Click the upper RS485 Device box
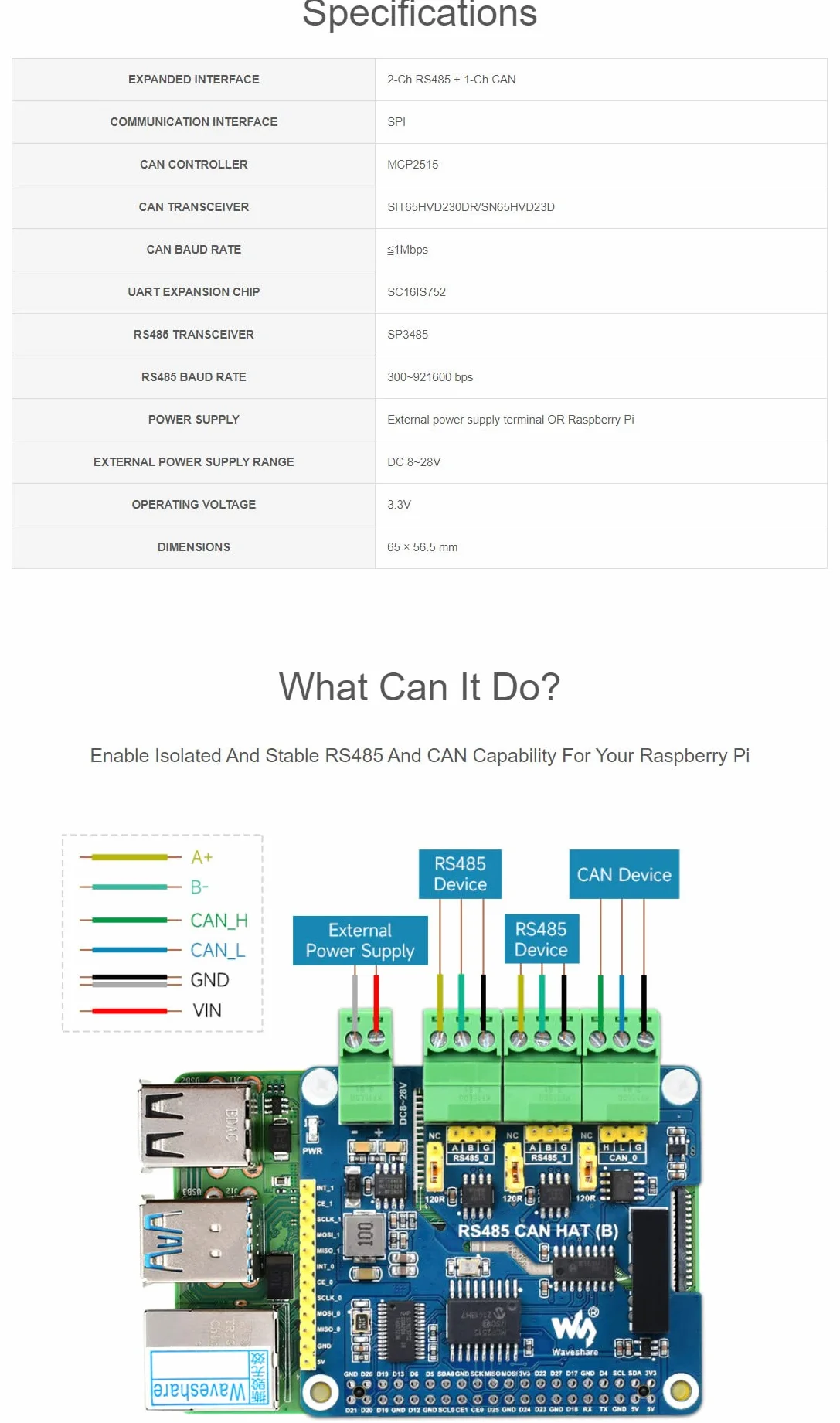 point(460,874)
